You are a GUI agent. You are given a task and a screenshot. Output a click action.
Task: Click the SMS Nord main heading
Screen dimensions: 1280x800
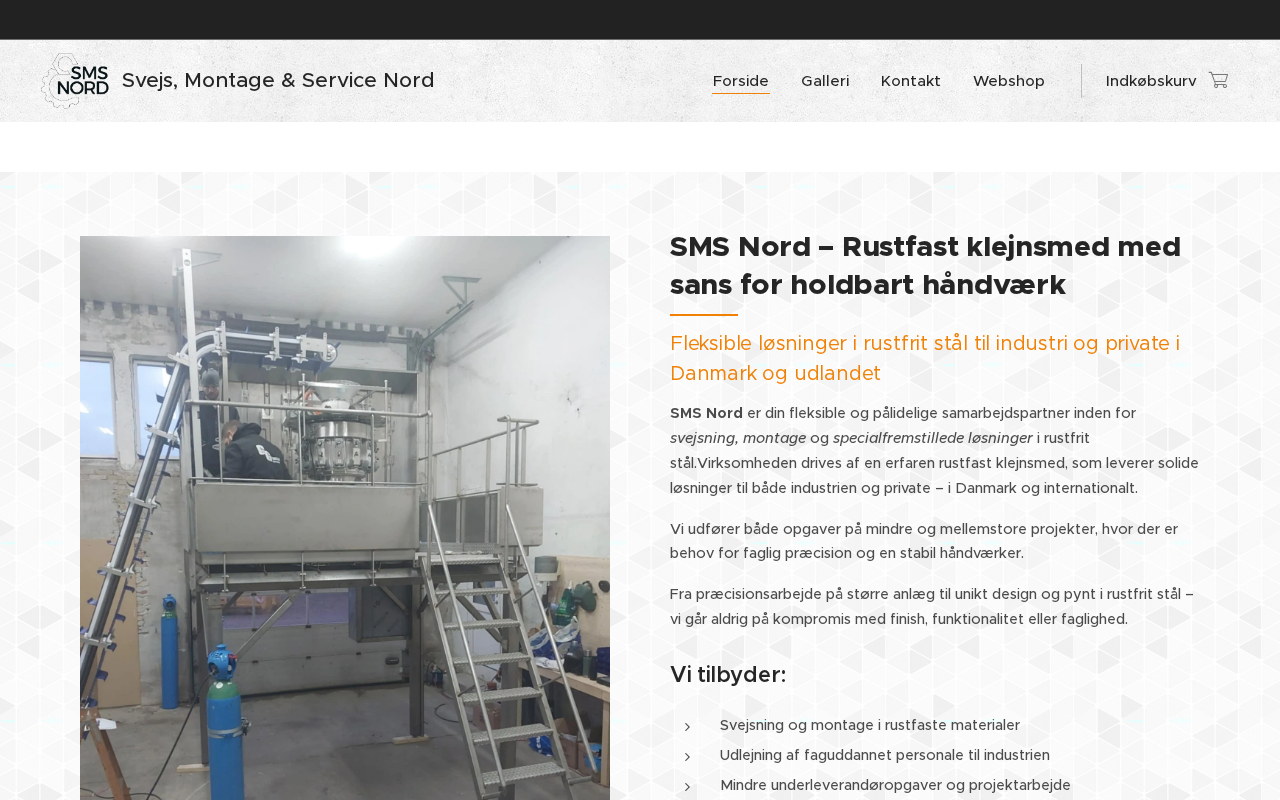tap(925, 266)
